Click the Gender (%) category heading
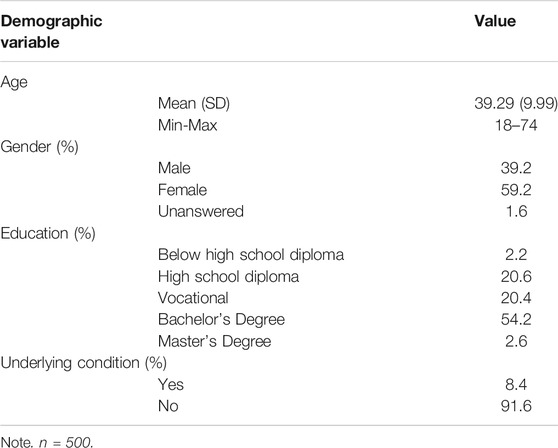 pyautogui.click(x=40, y=147)
